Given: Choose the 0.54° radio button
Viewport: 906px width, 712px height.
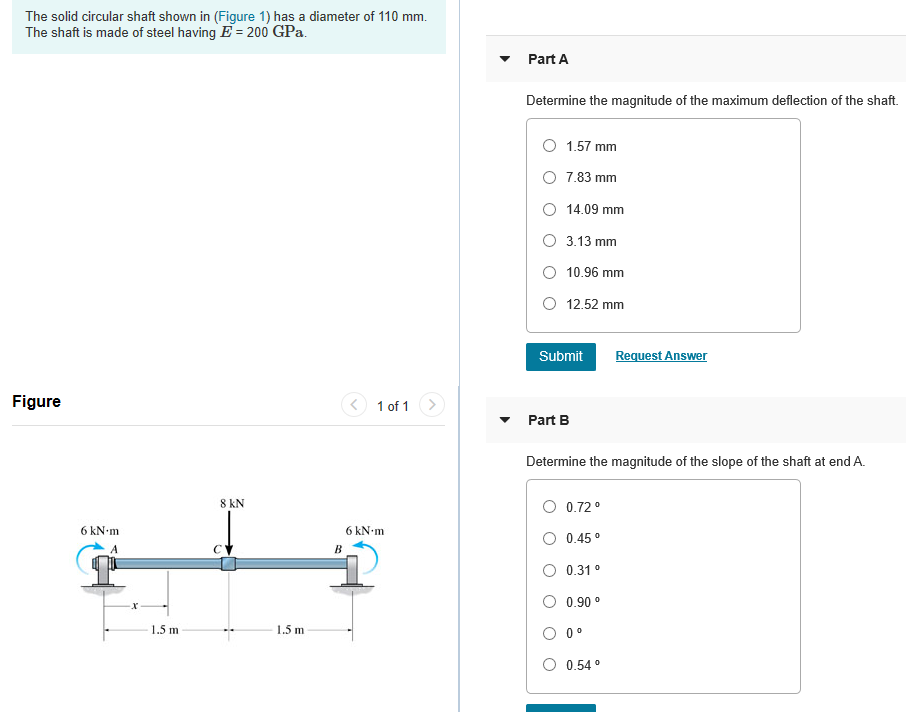Looking at the screenshot, I should click(549, 665).
